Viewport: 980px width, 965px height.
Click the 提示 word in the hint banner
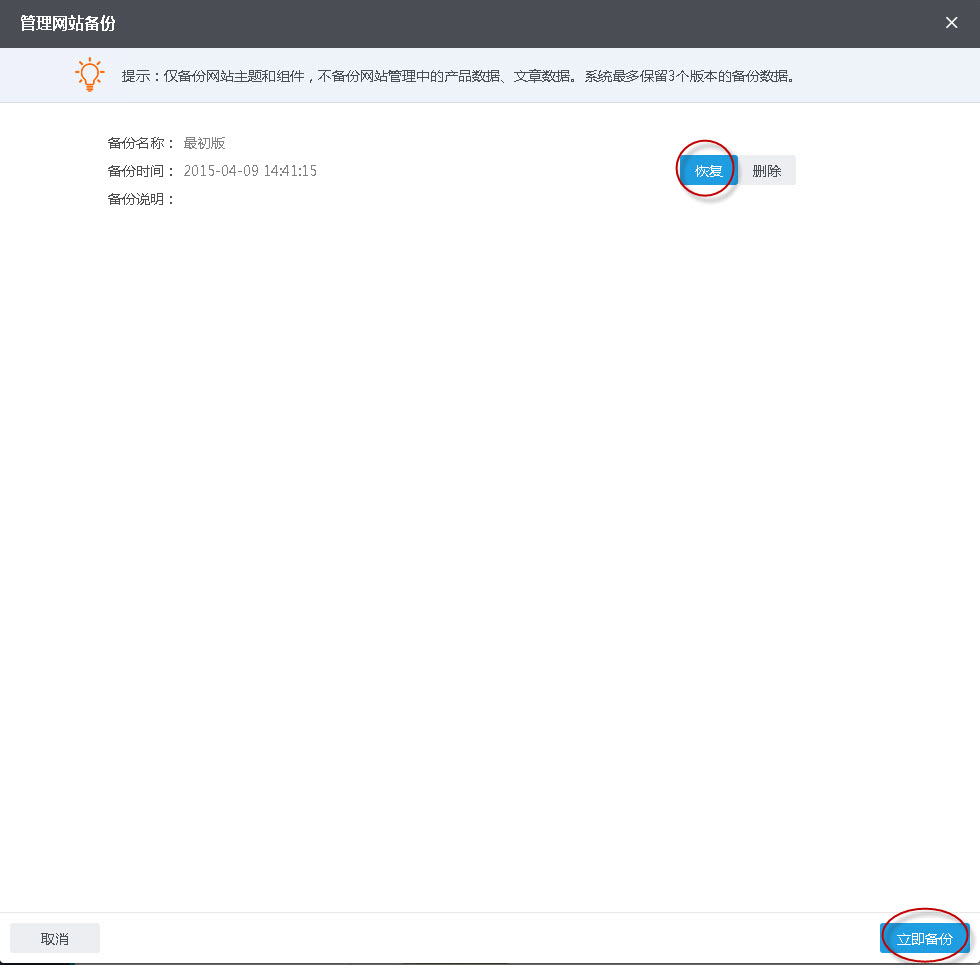tap(135, 76)
